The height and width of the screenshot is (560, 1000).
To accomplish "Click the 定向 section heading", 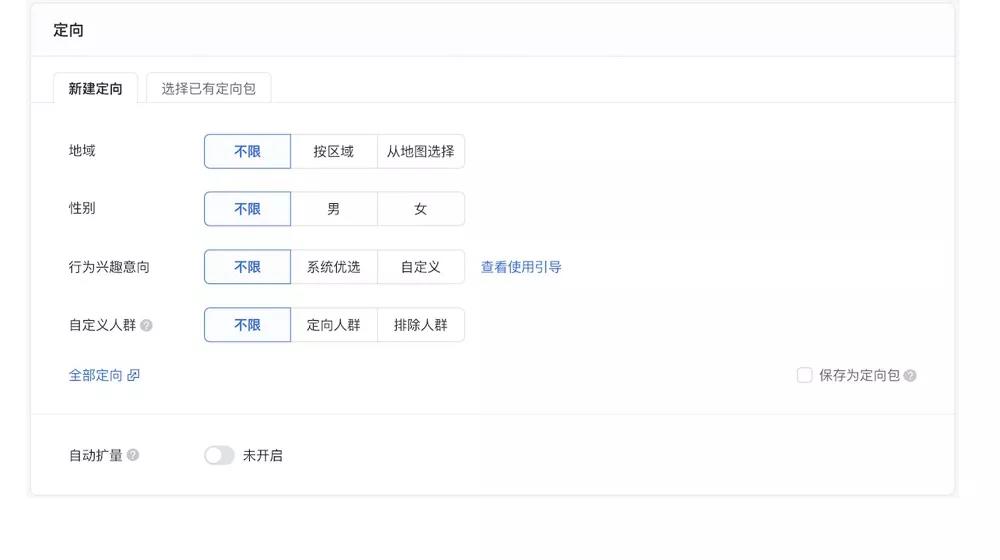I will (x=68, y=30).
